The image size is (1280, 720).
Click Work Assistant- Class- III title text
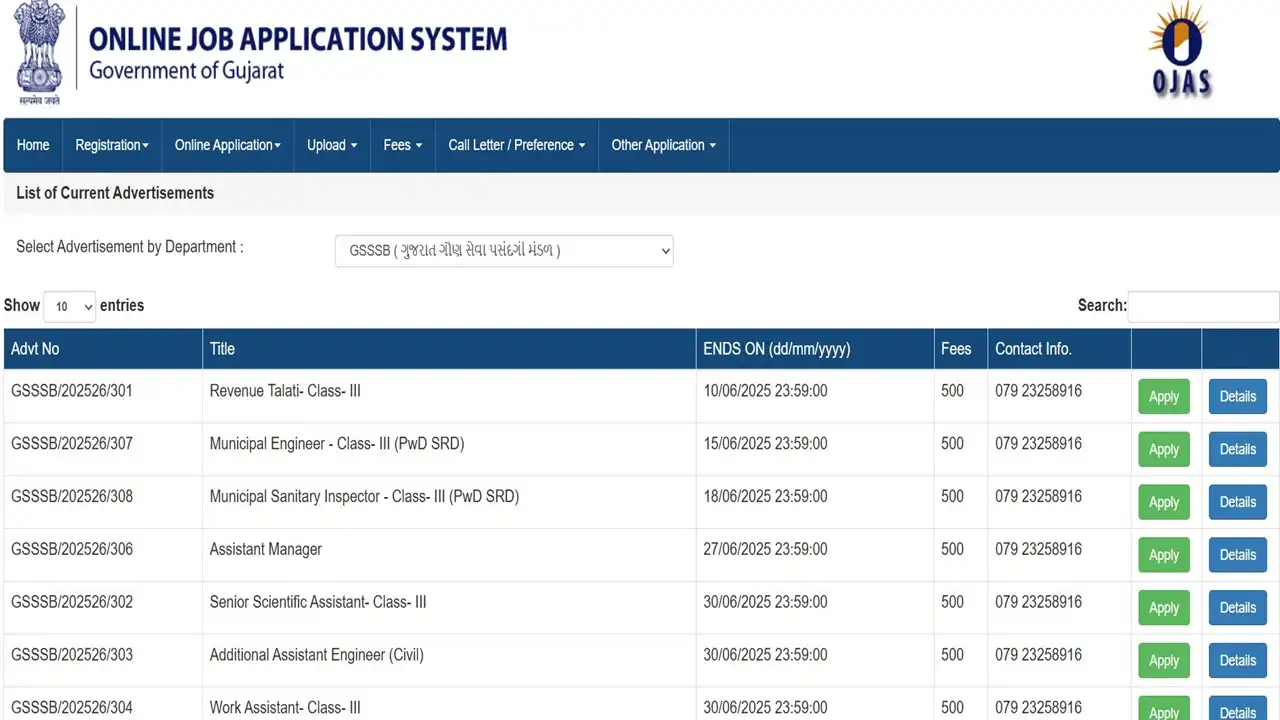click(285, 708)
